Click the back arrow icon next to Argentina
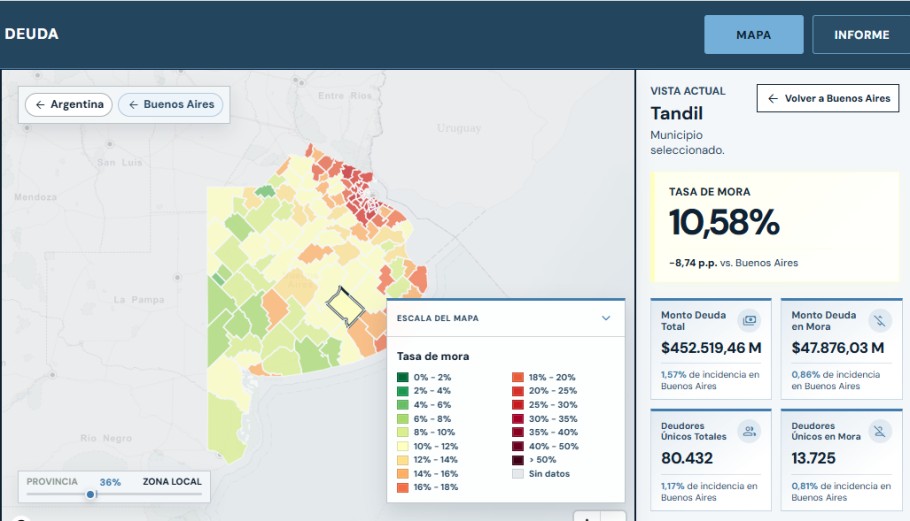 40,104
